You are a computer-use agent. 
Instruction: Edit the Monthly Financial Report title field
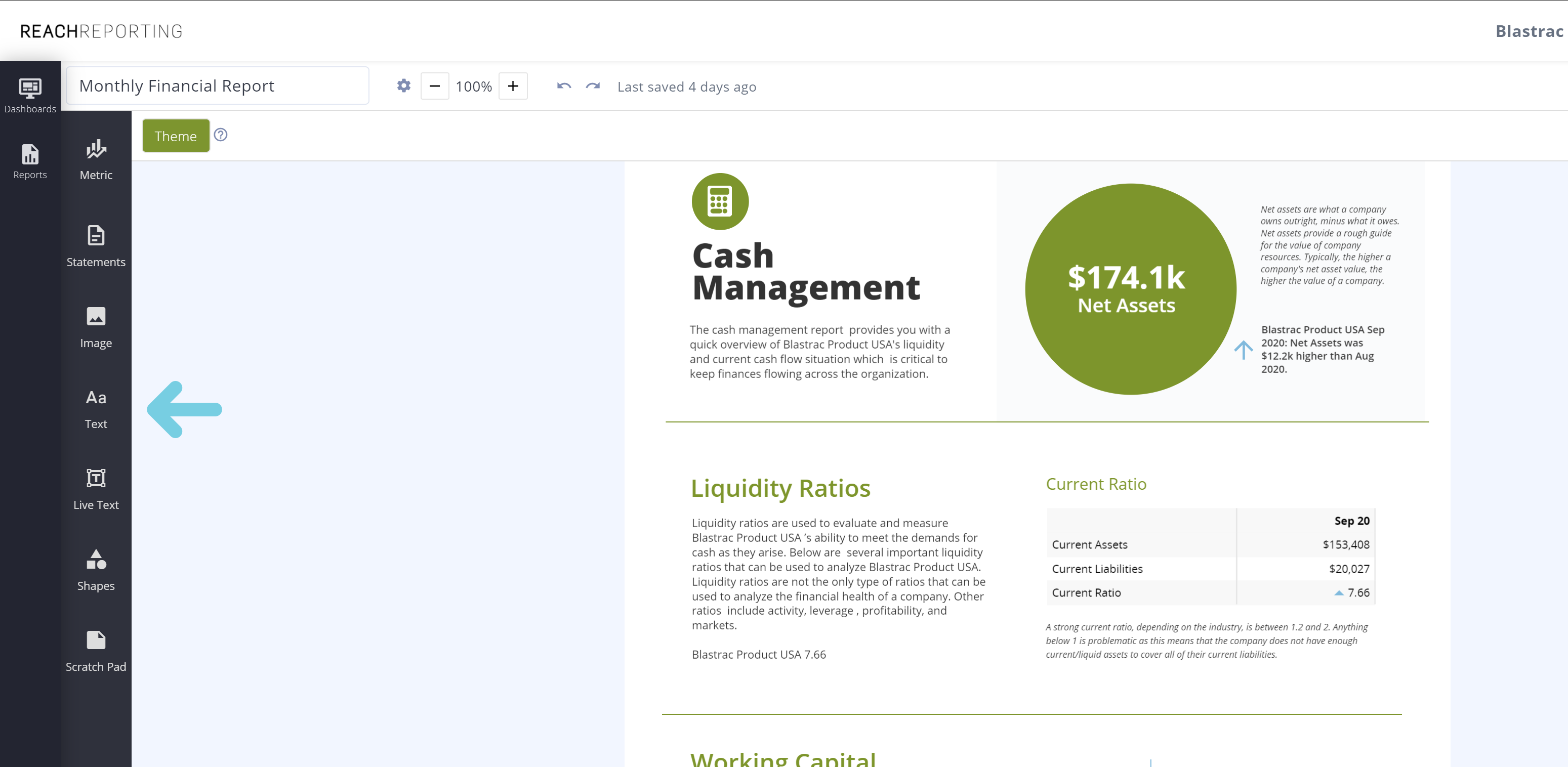tap(217, 86)
